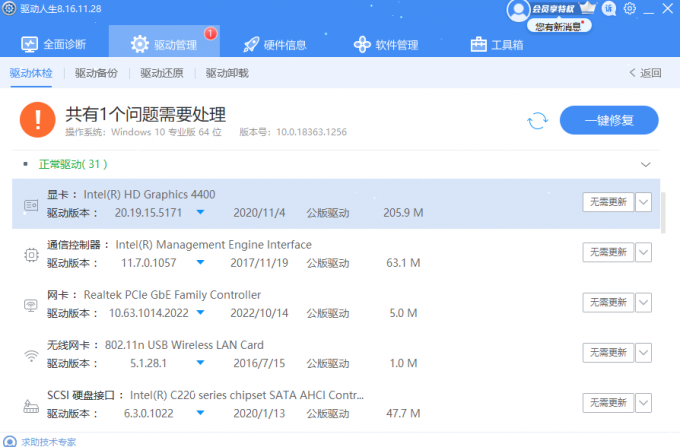
Task: Open version dropdown for Realtek PCIe driver
Action: (200, 313)
